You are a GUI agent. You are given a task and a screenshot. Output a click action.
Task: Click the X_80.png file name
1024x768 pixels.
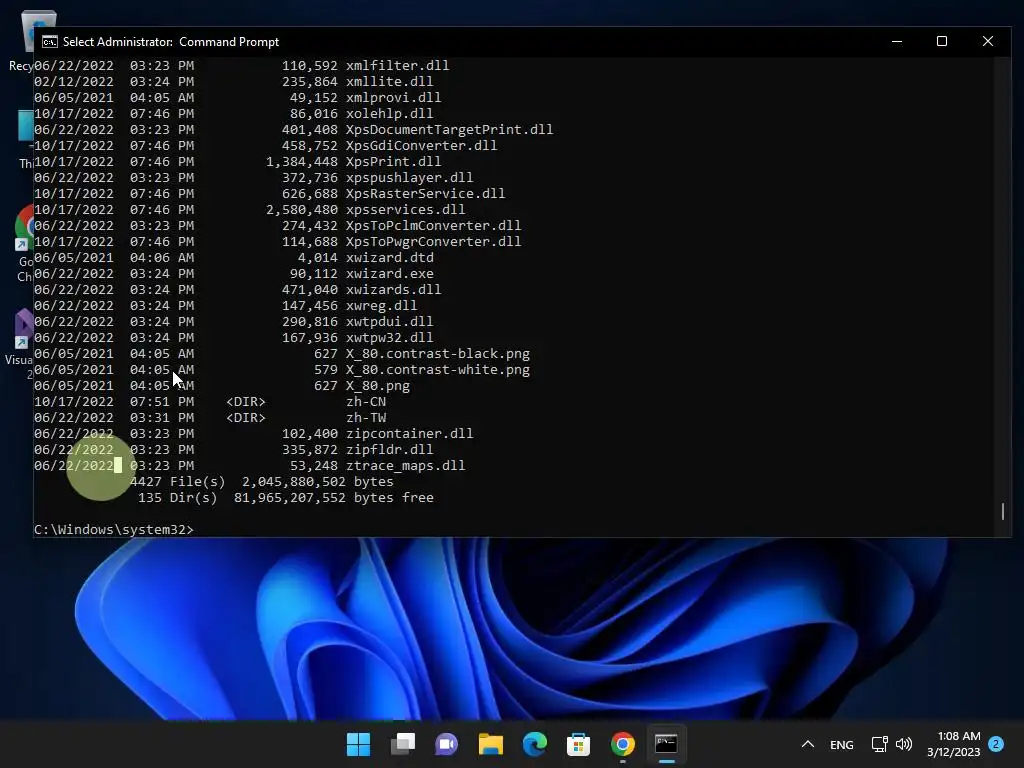377,385
